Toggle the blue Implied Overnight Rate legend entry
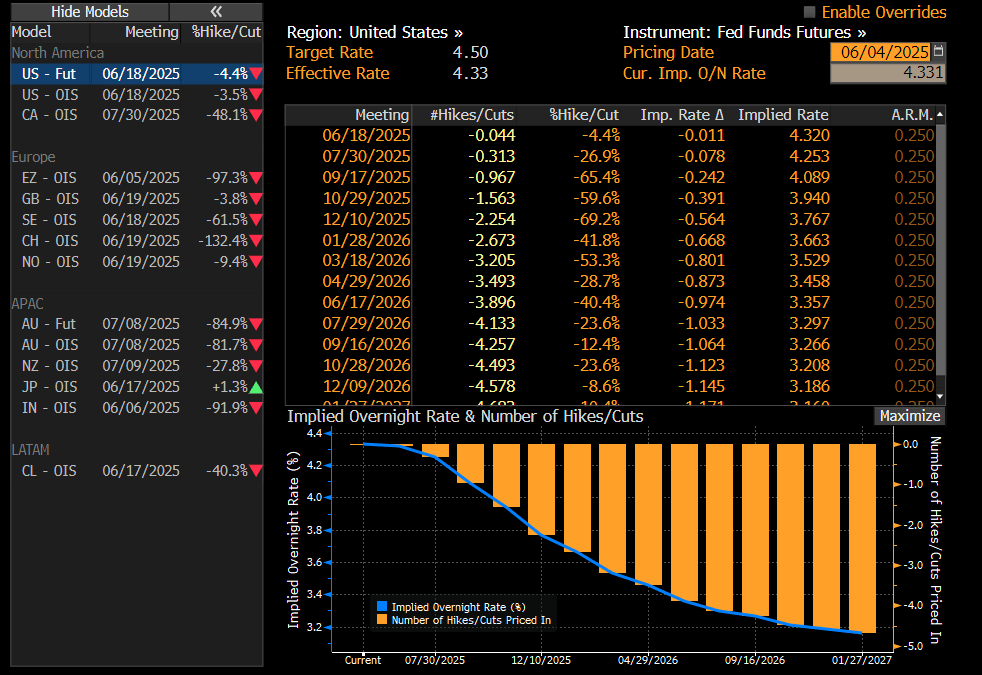Image resolution: width=982 pixels, height=675 pixels. (x=381, y=606)
